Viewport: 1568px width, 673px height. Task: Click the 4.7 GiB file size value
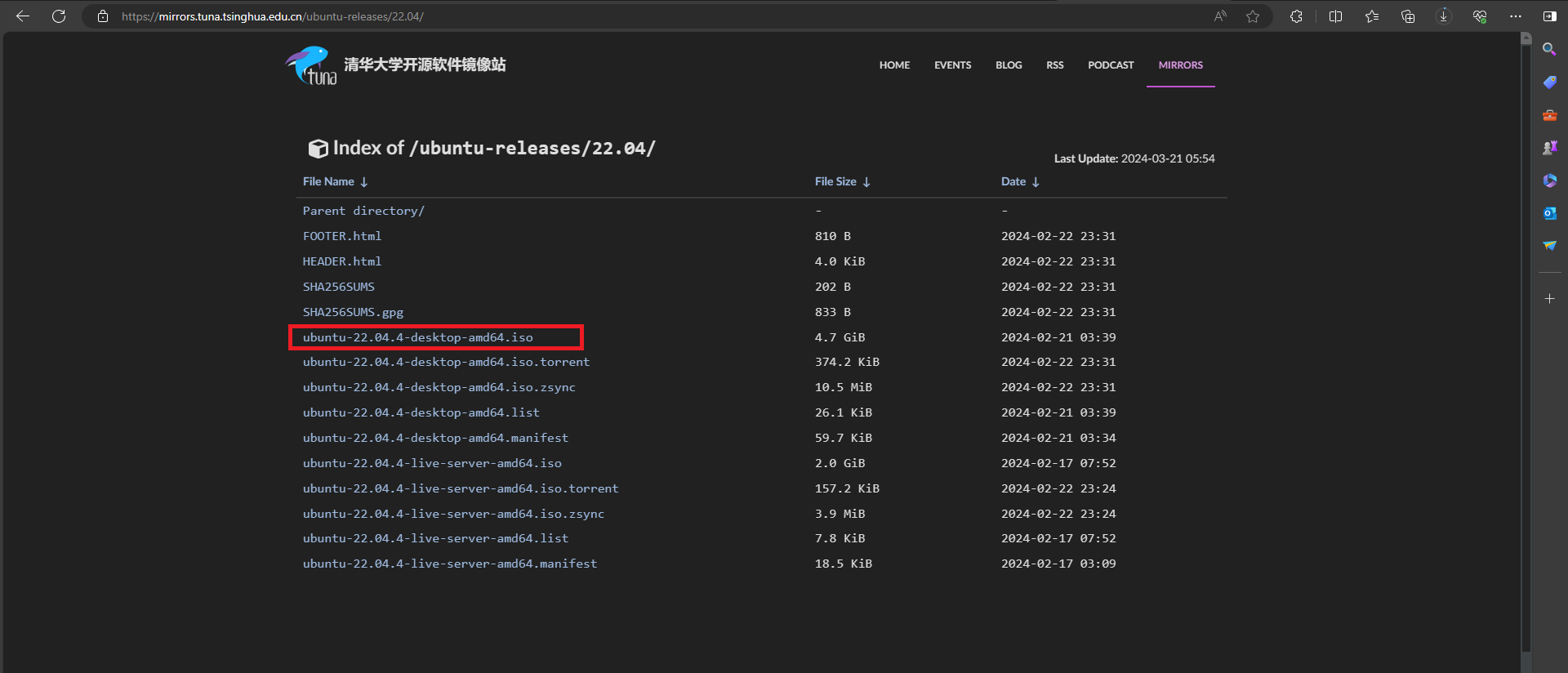coord(840,337)
